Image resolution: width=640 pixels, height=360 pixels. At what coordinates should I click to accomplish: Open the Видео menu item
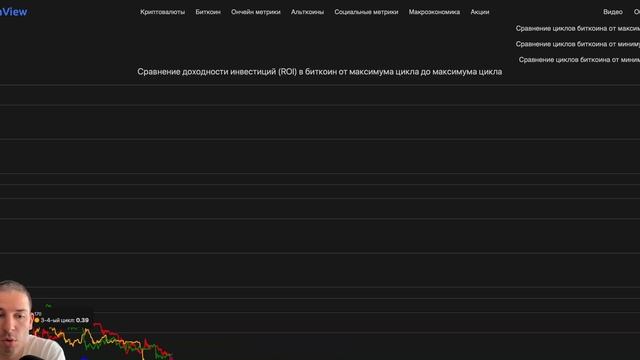click(613, 12)
